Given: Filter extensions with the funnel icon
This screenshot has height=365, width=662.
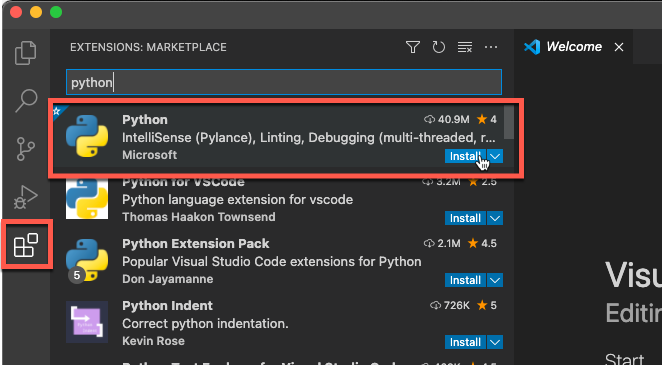Looking at the screenshot, I should click(412, 47).
